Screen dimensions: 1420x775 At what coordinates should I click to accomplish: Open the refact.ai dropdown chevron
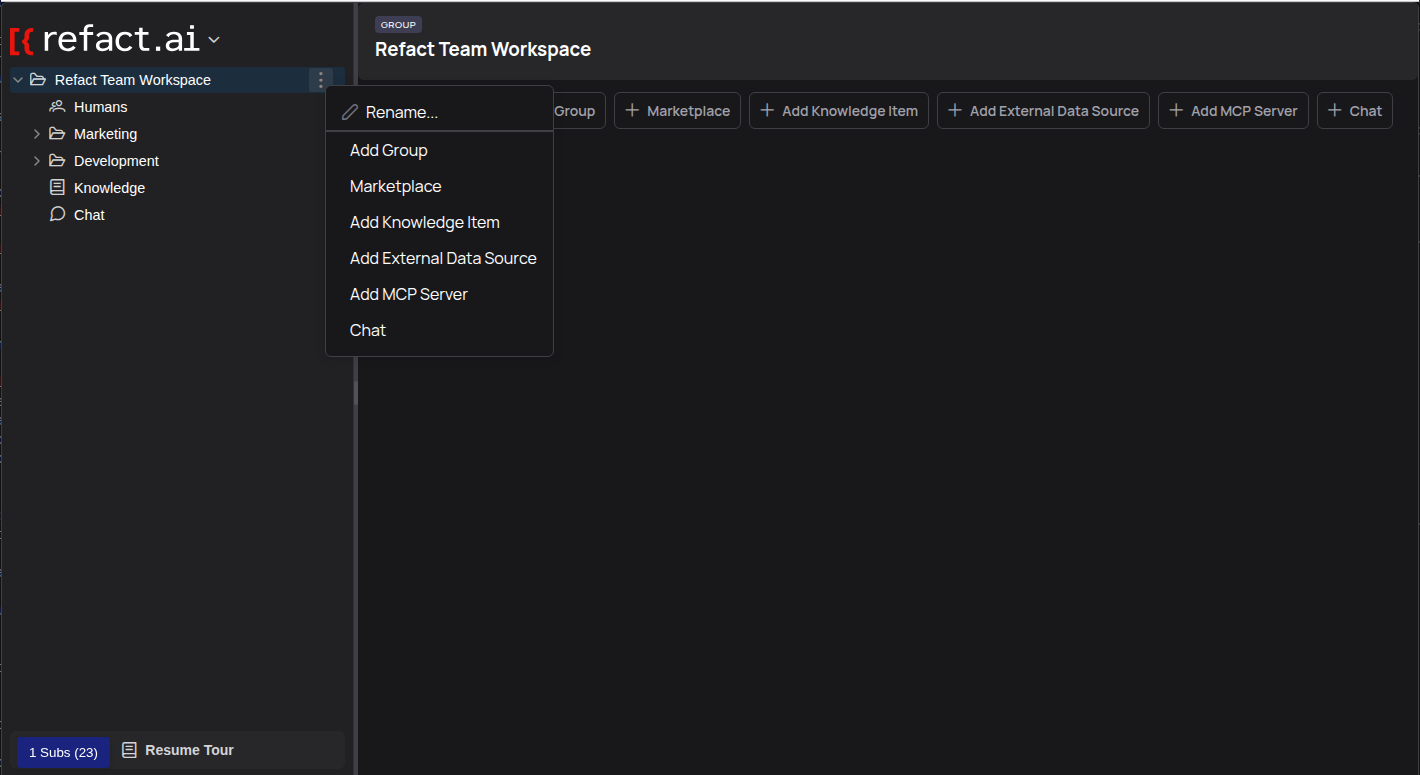tap(213, 41)
